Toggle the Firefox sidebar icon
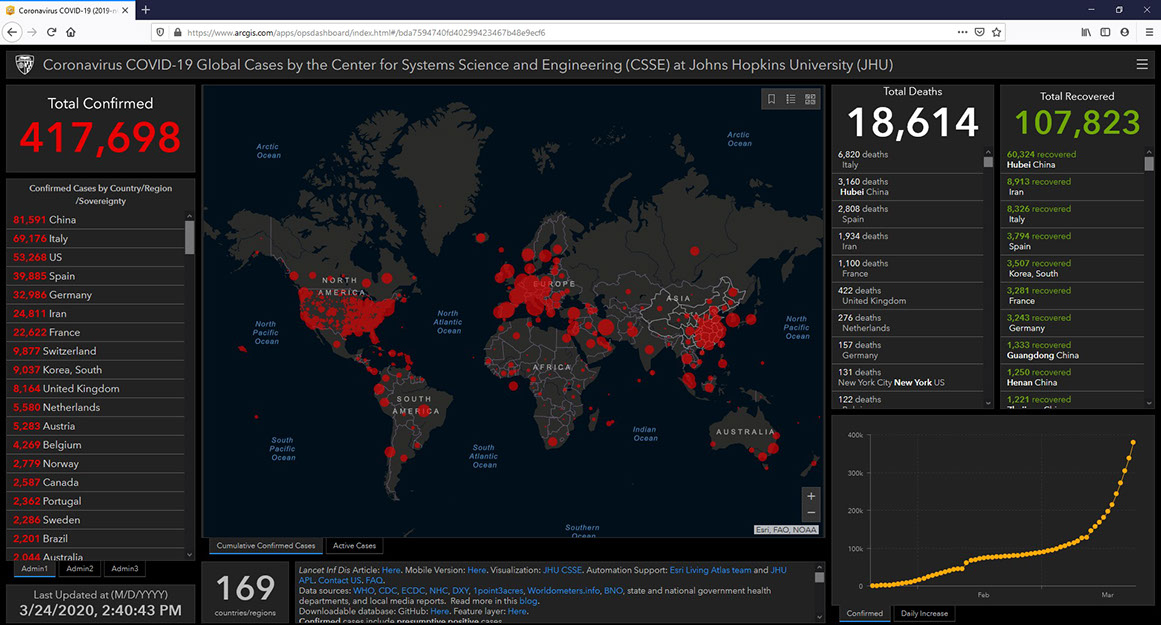The width and height of the screenshot is (1161, 625). [x=1105, y=32]
